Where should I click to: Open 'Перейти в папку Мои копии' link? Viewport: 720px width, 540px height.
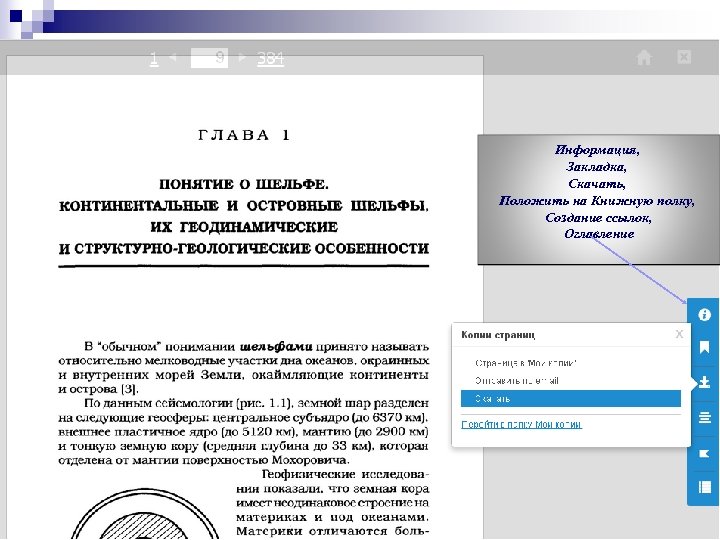[521, 424]
